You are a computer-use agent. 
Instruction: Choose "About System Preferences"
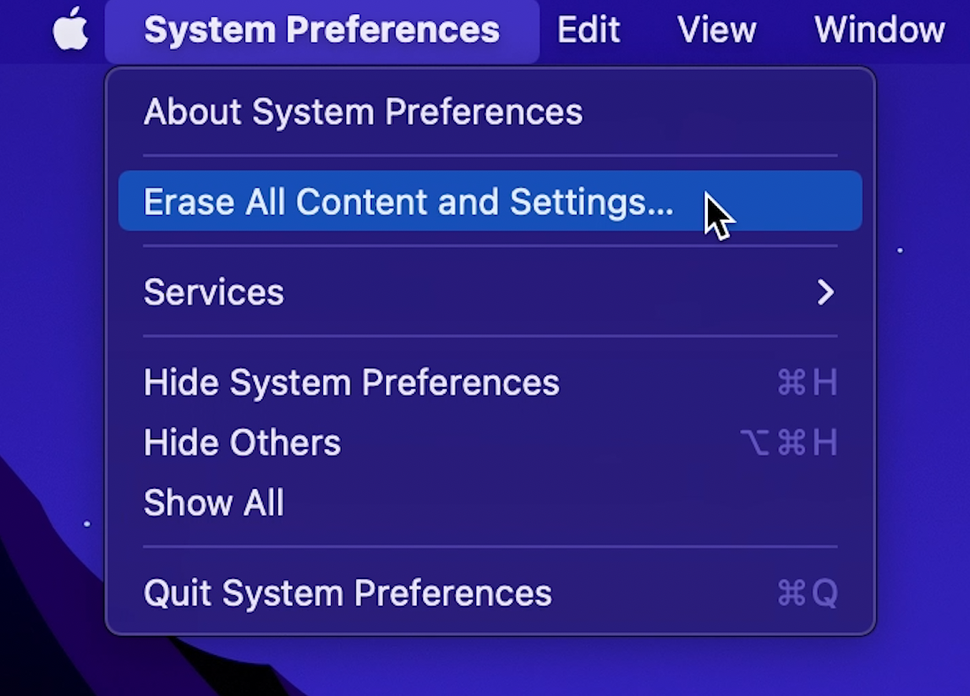tap(363, 112)
